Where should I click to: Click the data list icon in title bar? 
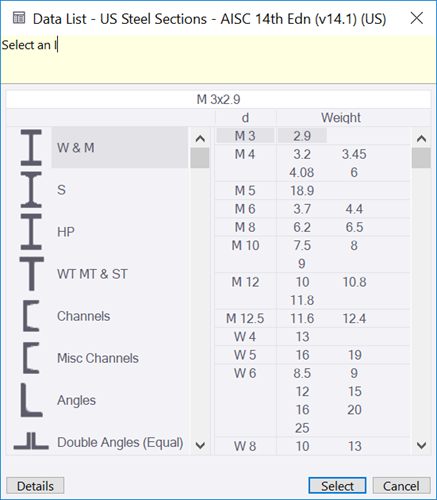pyautogui.click(x=19, y=18)
